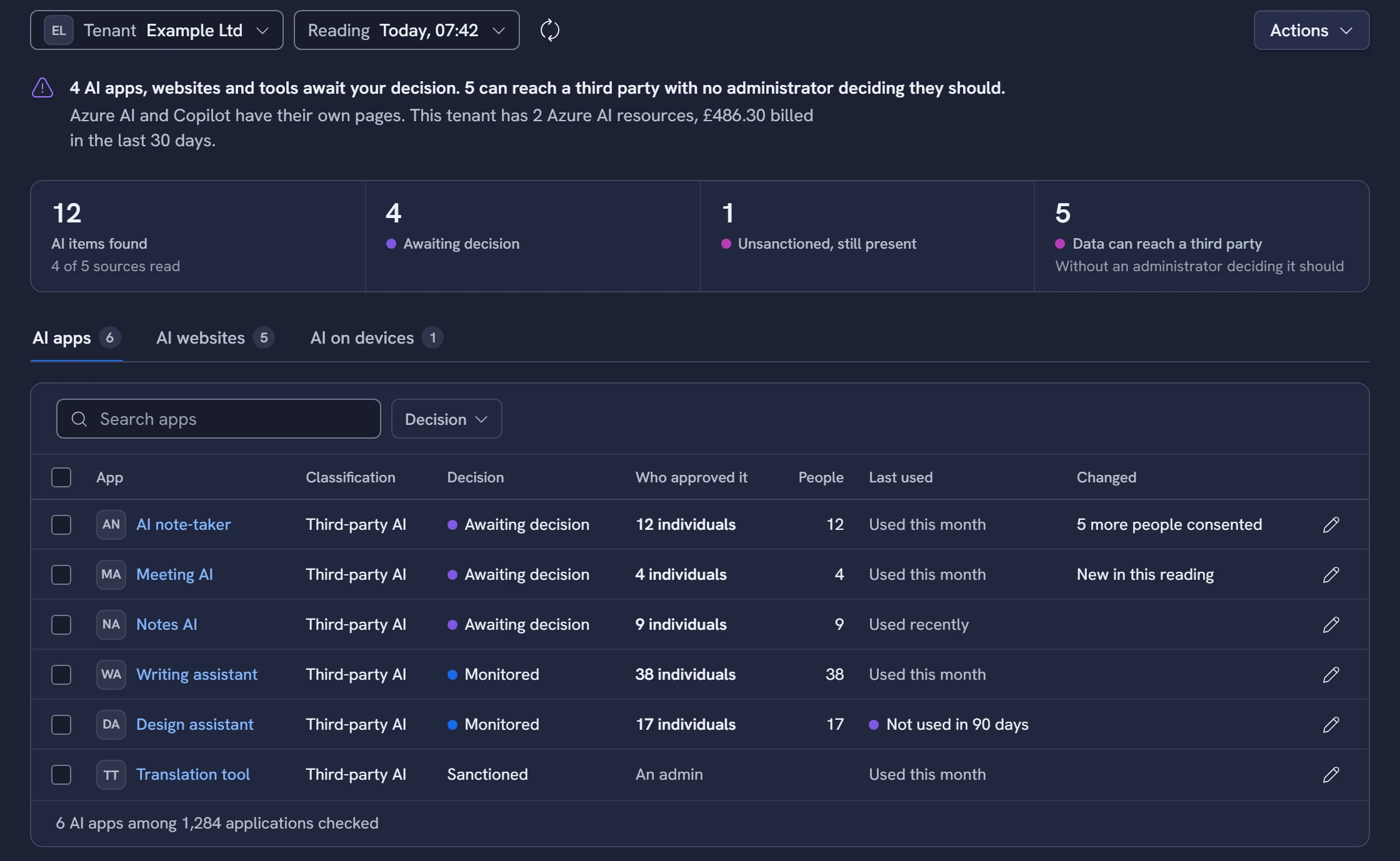This screenshot has width=1400, height=861.
Task: Edit the Meeting AI row with its pencil icon
Action: (x=1331, y=574)
